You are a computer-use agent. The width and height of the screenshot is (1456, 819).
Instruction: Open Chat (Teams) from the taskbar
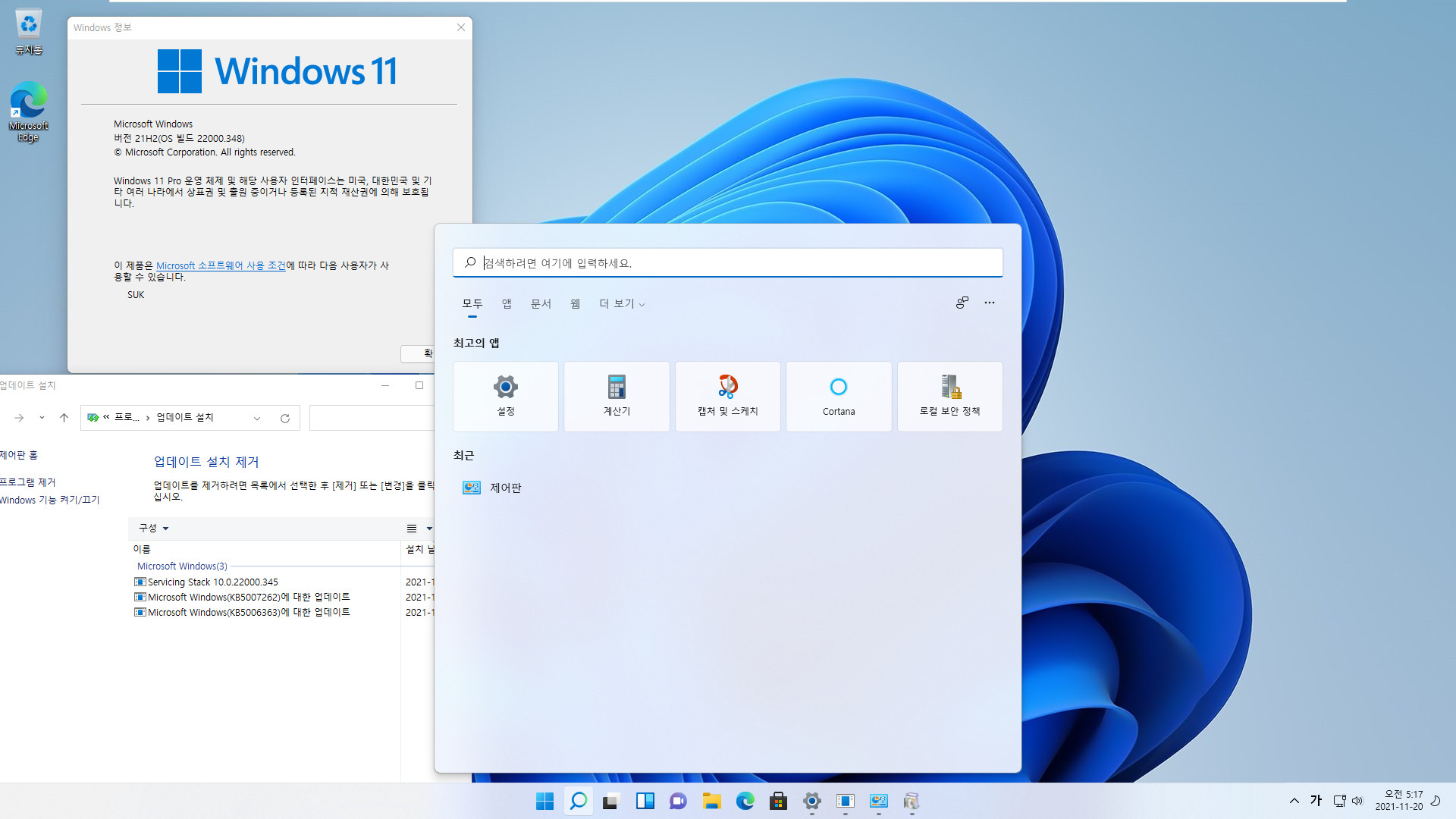678,801
